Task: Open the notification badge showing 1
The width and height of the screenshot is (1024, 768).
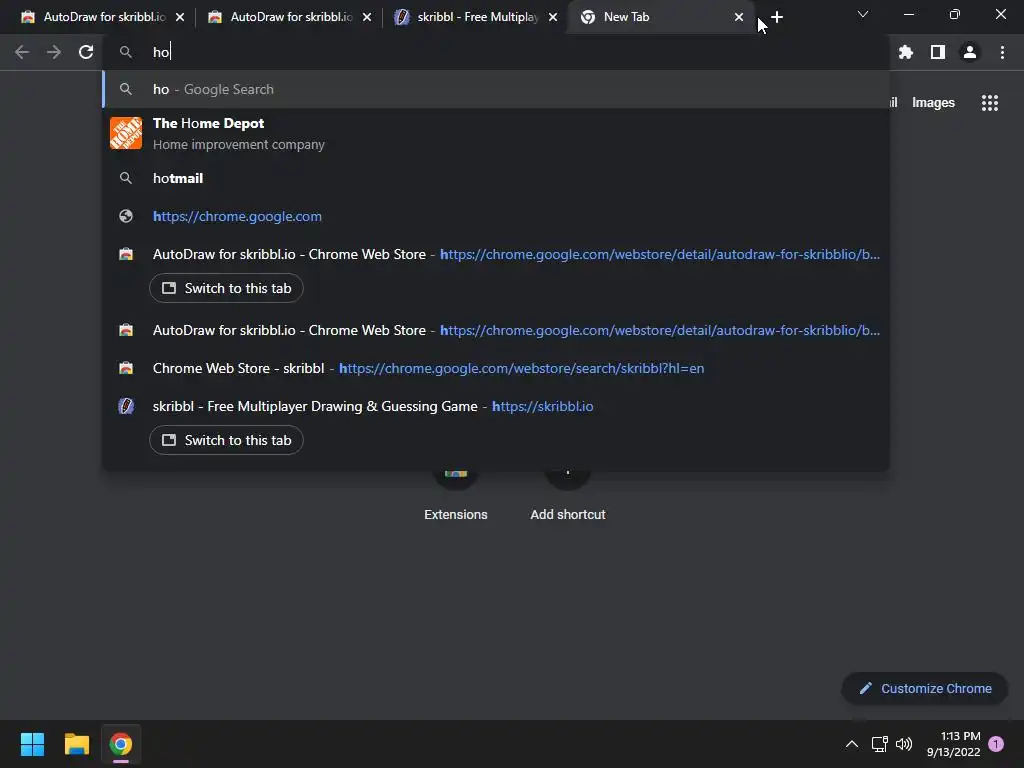Action: click(x=996, y=744)
